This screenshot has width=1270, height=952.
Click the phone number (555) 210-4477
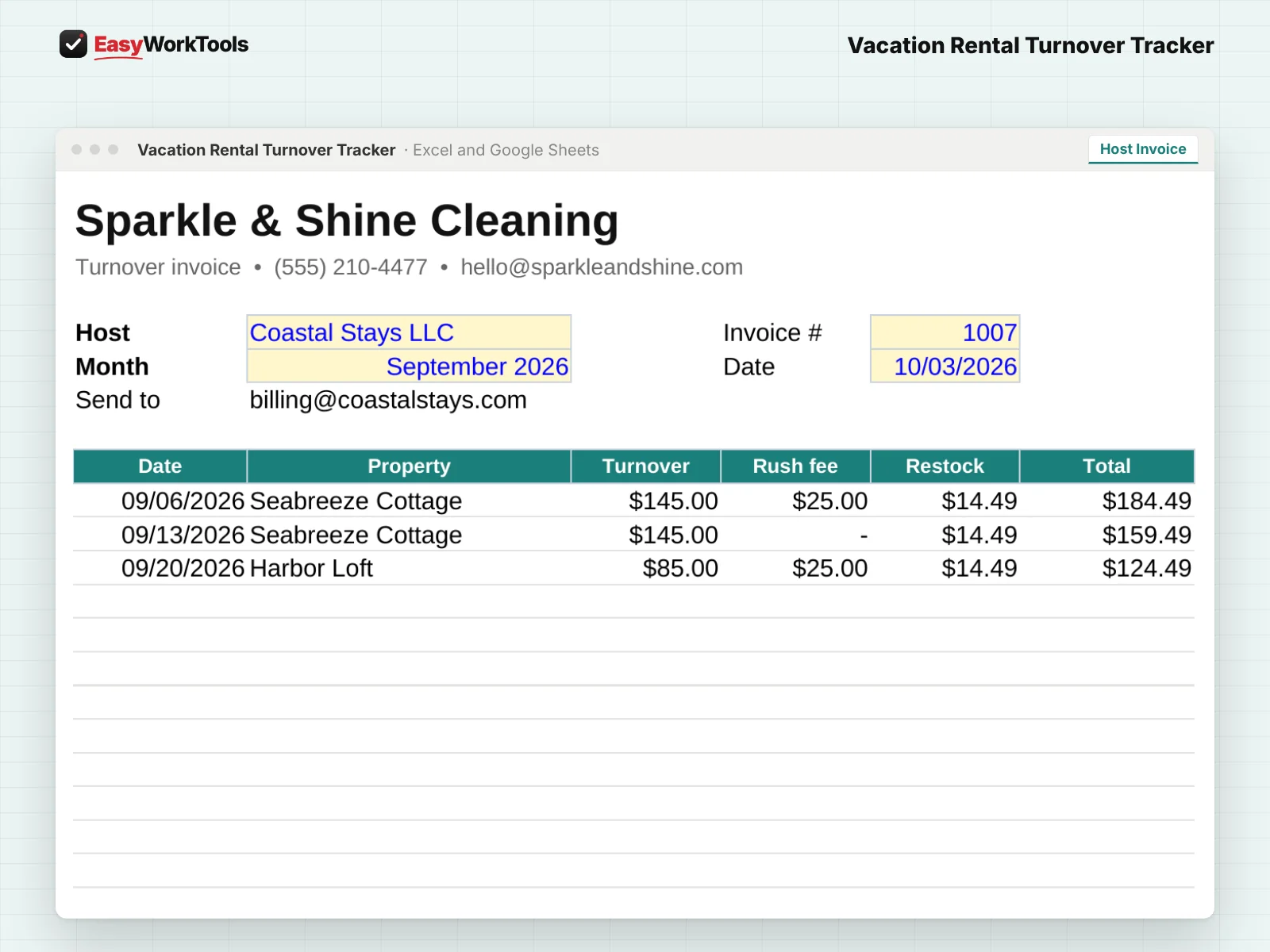[x=351, y=267]
